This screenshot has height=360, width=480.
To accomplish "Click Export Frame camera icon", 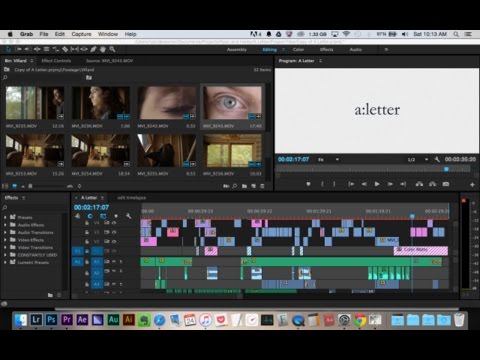I will click(446, 184).
